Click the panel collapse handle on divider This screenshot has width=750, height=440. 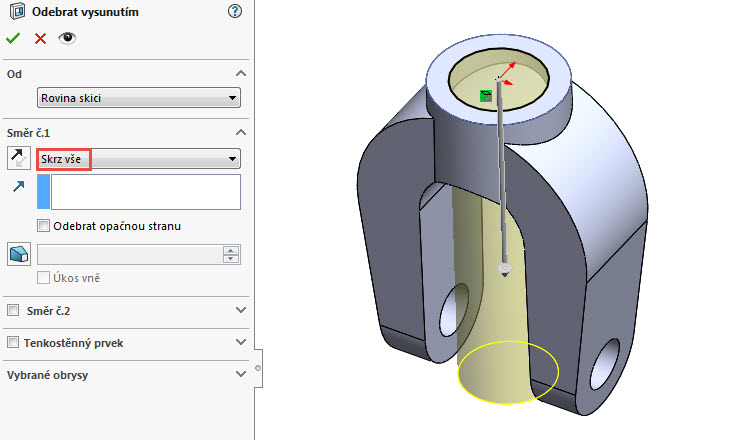tap(258, 368)
